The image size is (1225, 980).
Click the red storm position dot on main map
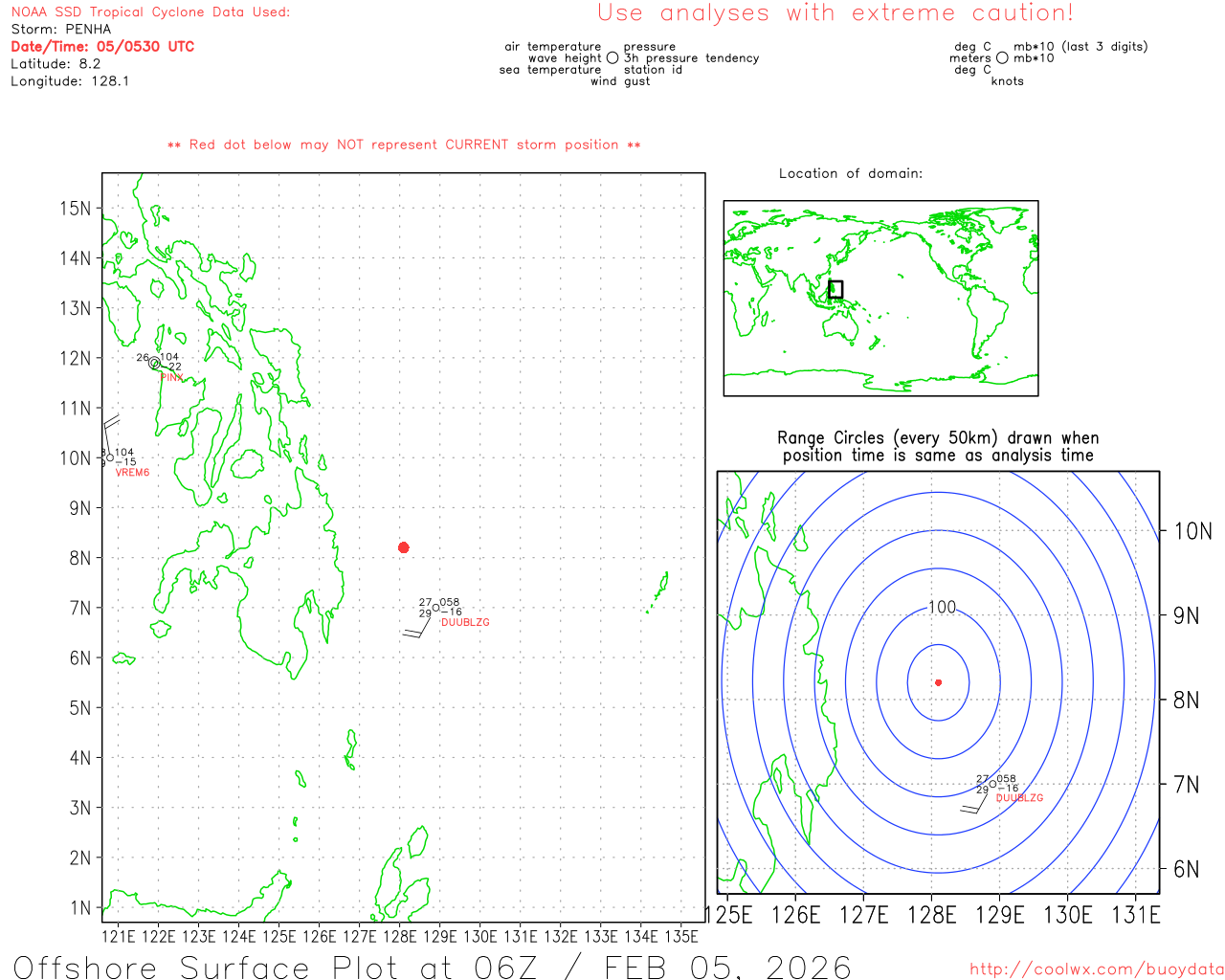click(404, 547)
